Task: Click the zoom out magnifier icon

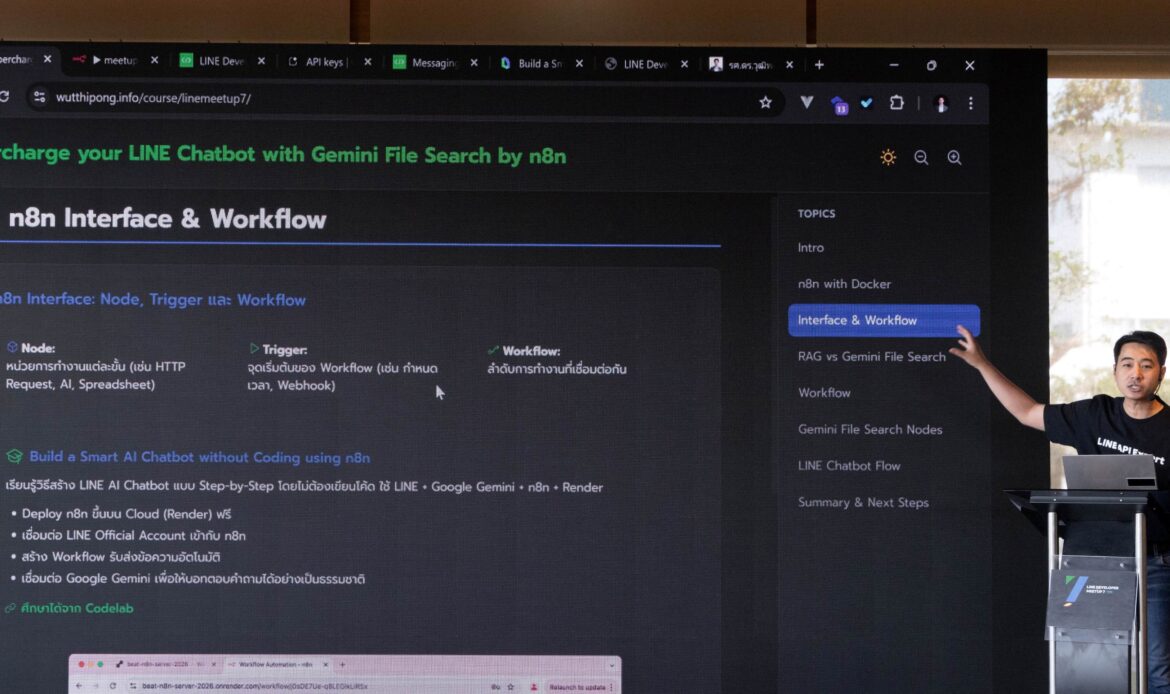Action: pos(921,157)
